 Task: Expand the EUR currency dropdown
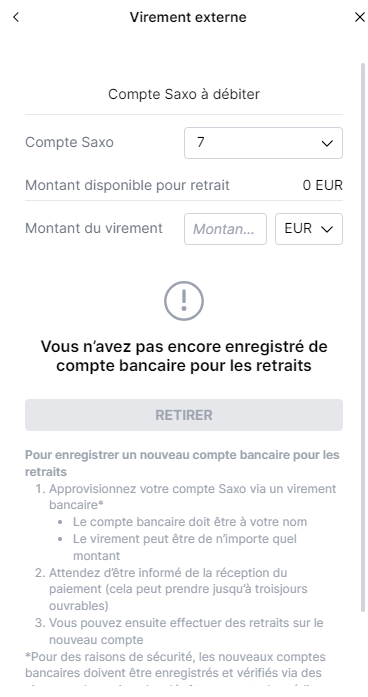coord(309,229)
